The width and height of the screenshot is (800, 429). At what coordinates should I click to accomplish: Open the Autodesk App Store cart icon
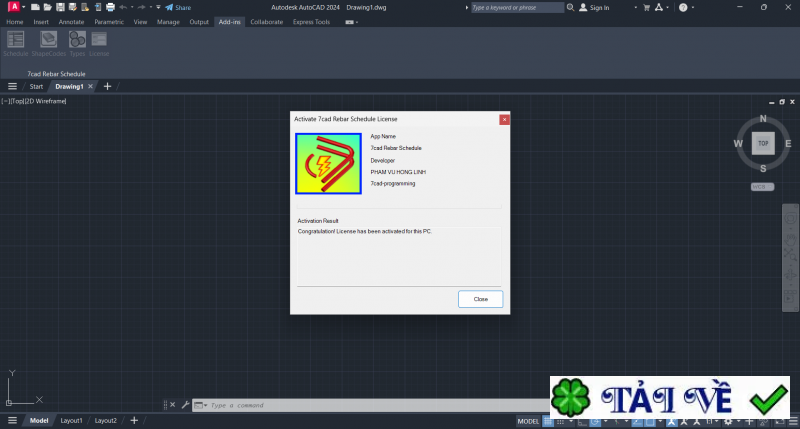[x=646, y=7]
